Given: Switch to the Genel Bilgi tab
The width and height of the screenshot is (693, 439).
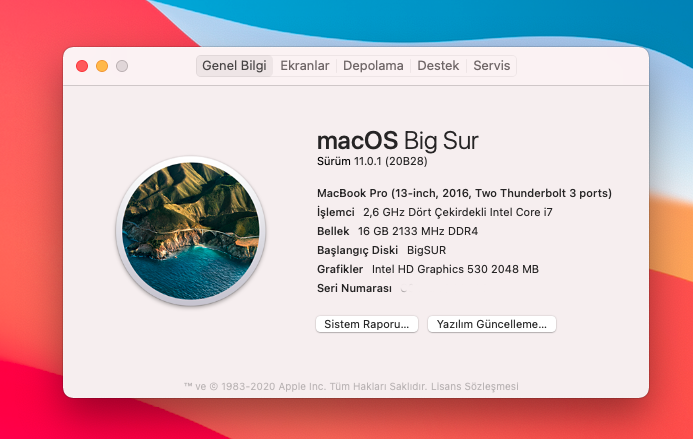Looking at the screenshot, I should pyautogui.click(x=234, y=66).
